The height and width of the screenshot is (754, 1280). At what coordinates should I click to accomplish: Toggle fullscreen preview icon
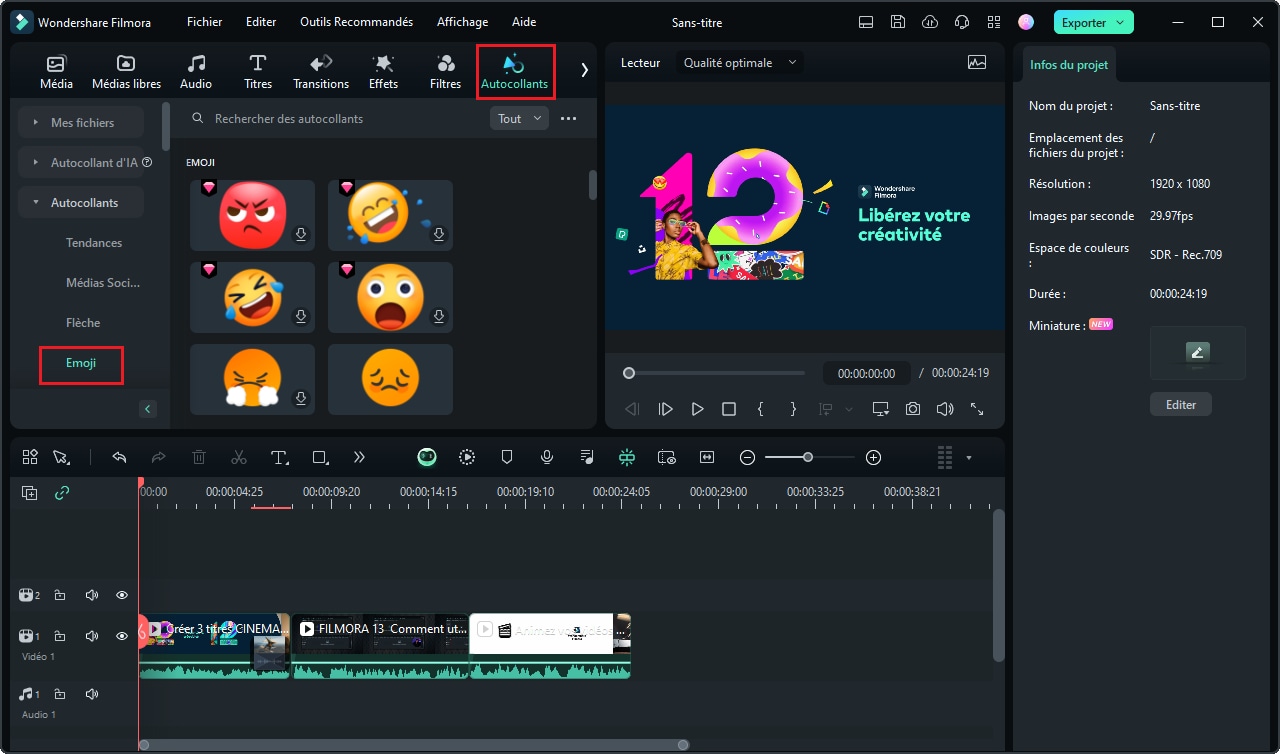point(977,409)
